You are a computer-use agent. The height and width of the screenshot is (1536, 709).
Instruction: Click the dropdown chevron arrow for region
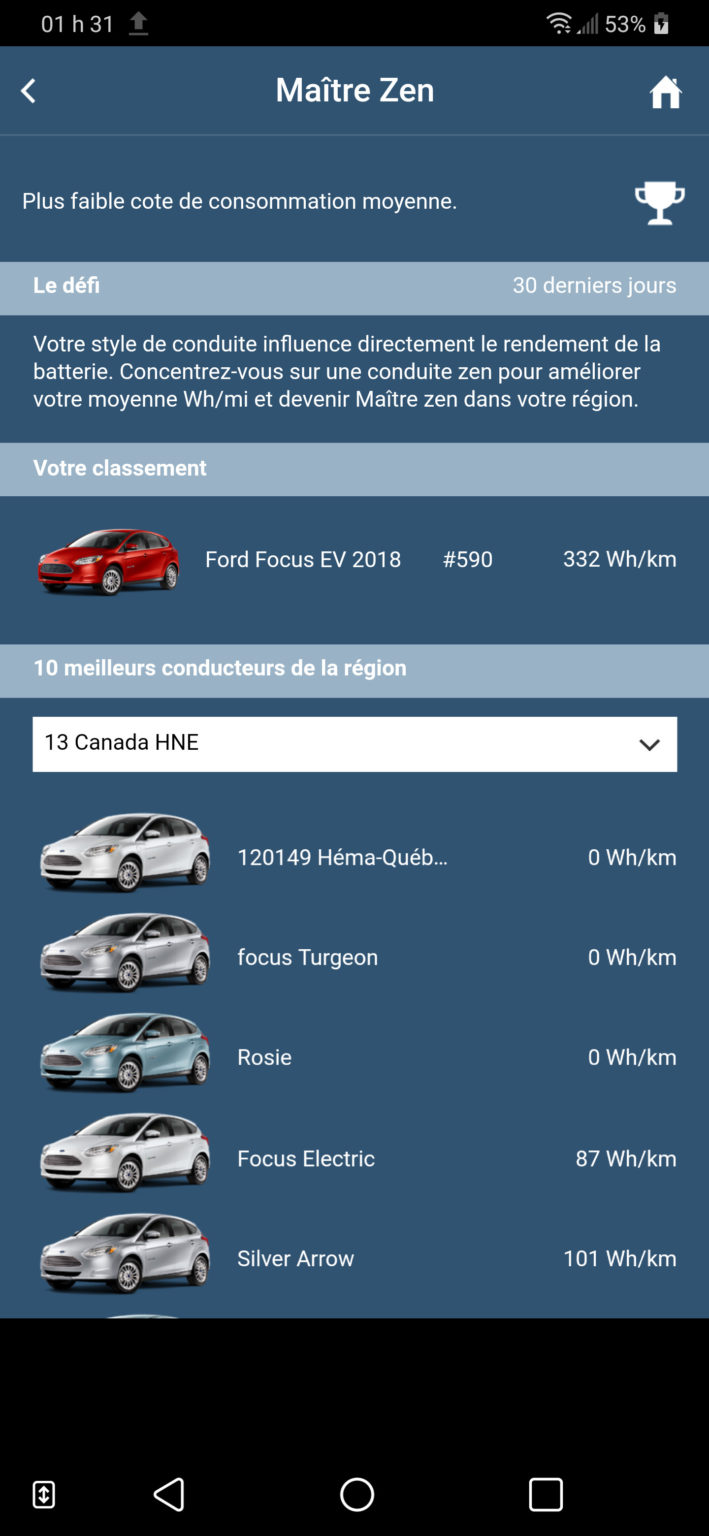click(x=649, y=745)
